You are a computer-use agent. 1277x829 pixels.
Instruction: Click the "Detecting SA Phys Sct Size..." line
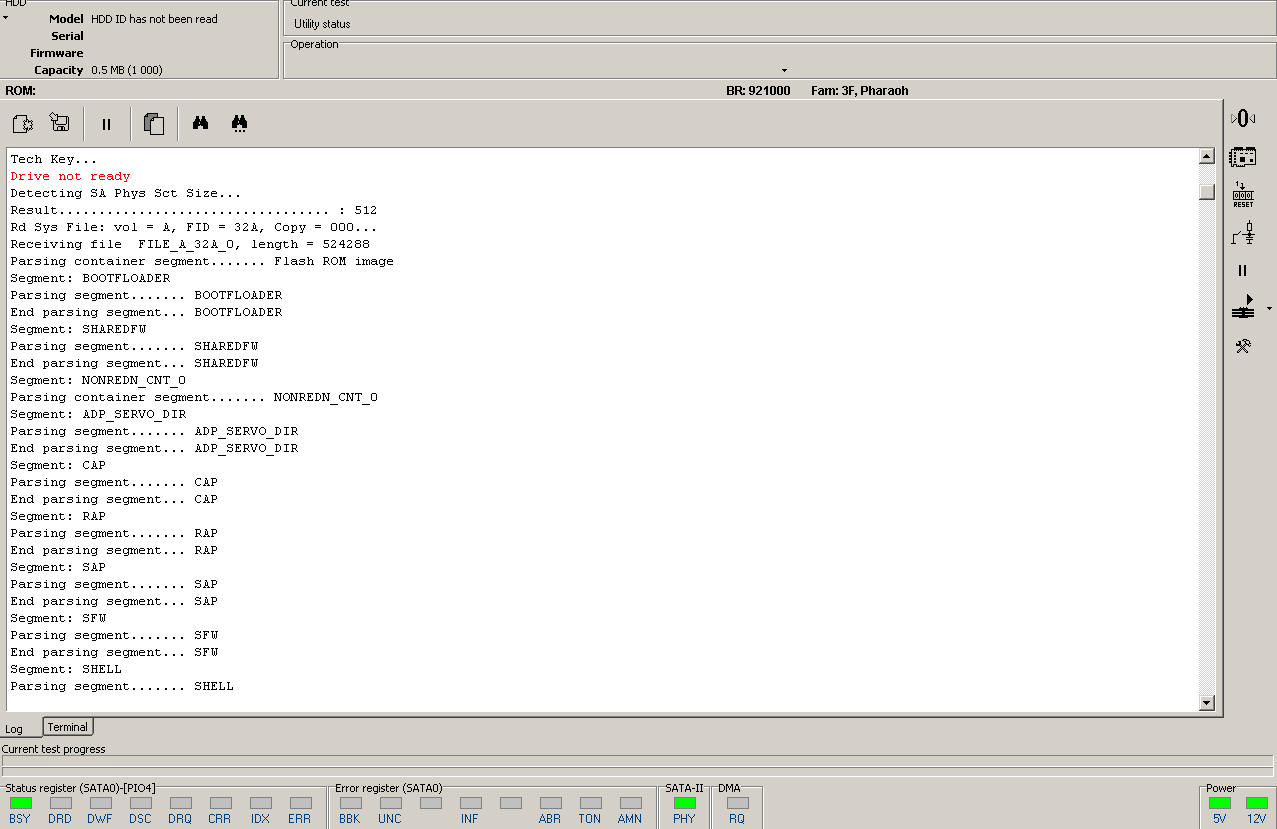(126, 193)
